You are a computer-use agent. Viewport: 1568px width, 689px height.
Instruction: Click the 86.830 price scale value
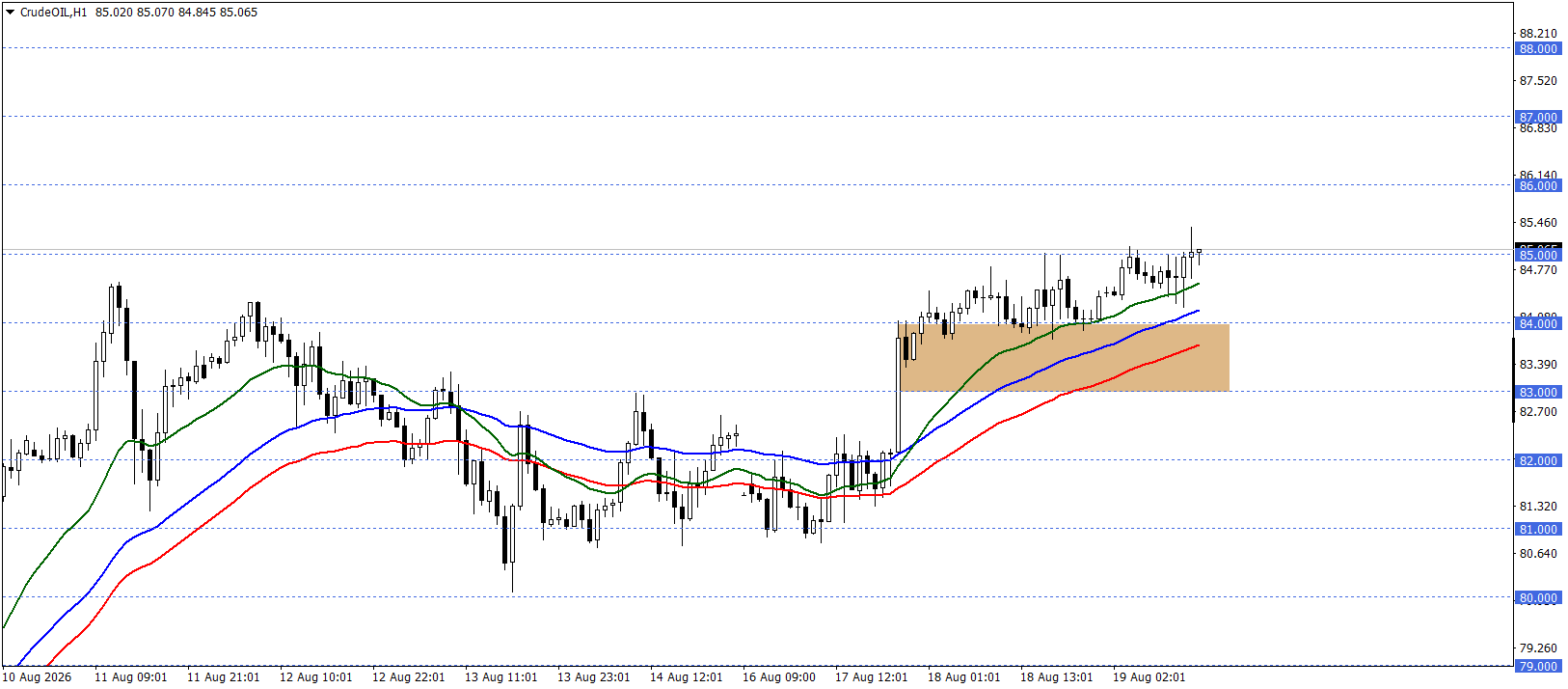tap(1538, 128)
